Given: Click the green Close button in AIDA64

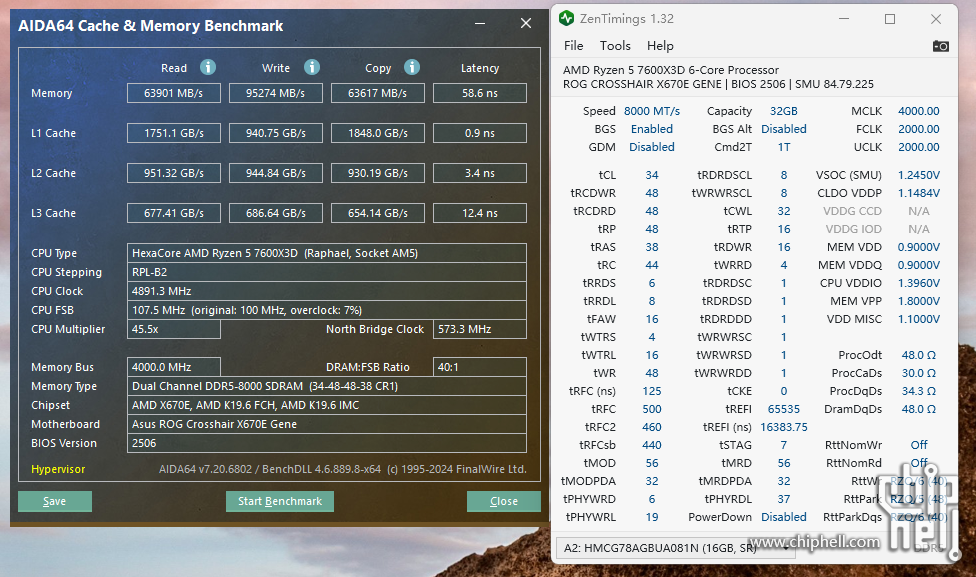Looking at the screenshot, I should point(504,501).
